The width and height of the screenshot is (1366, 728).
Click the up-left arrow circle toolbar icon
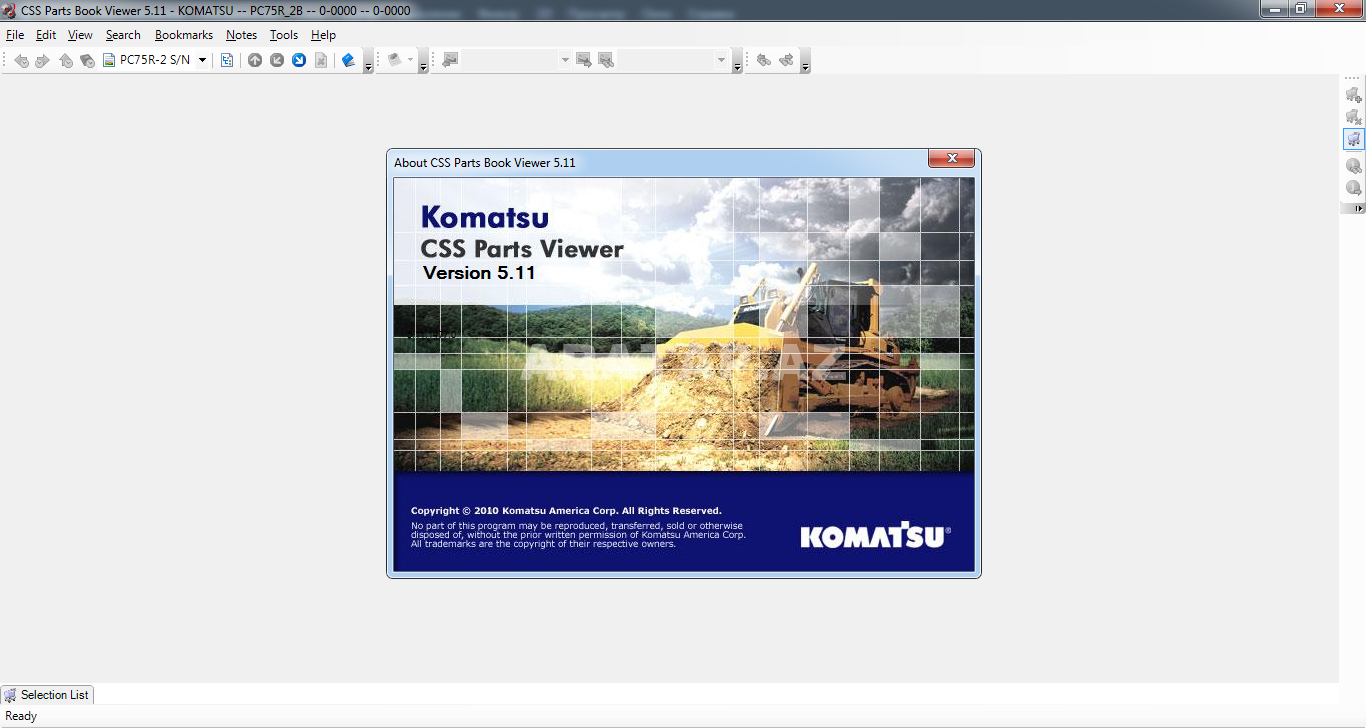click(x=277, y=60)
